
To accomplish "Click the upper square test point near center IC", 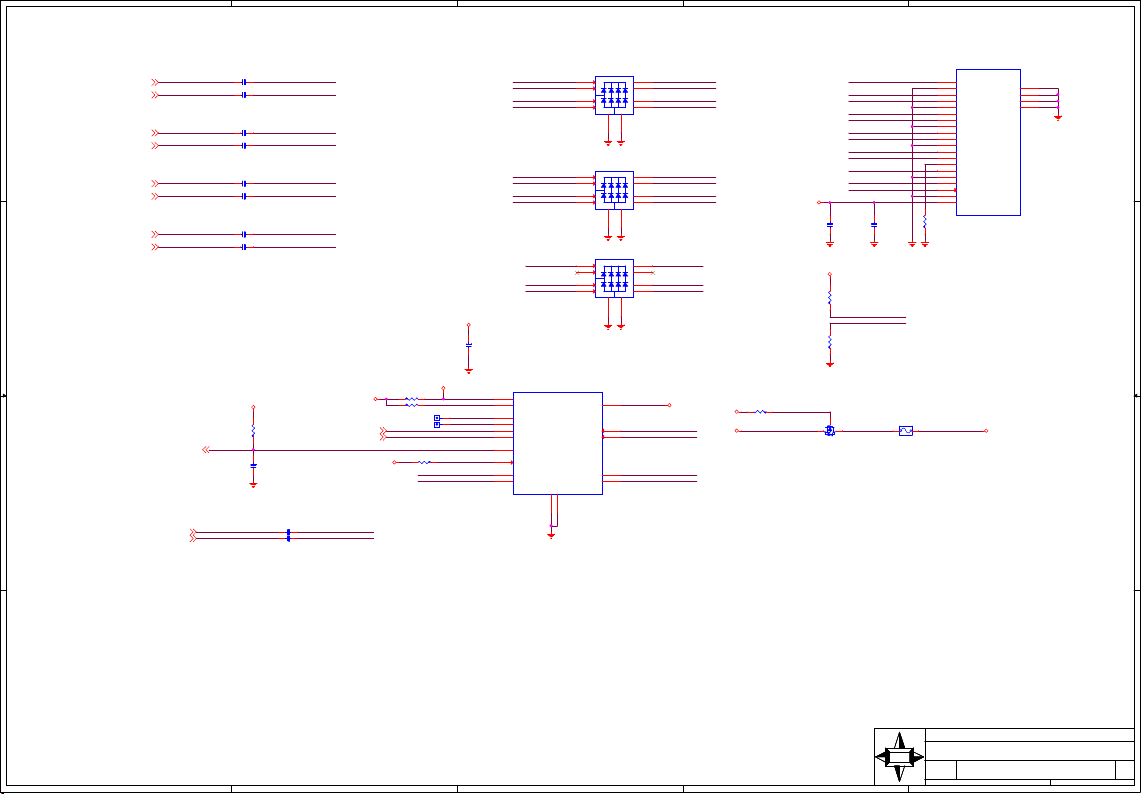I will pos(437,418).
